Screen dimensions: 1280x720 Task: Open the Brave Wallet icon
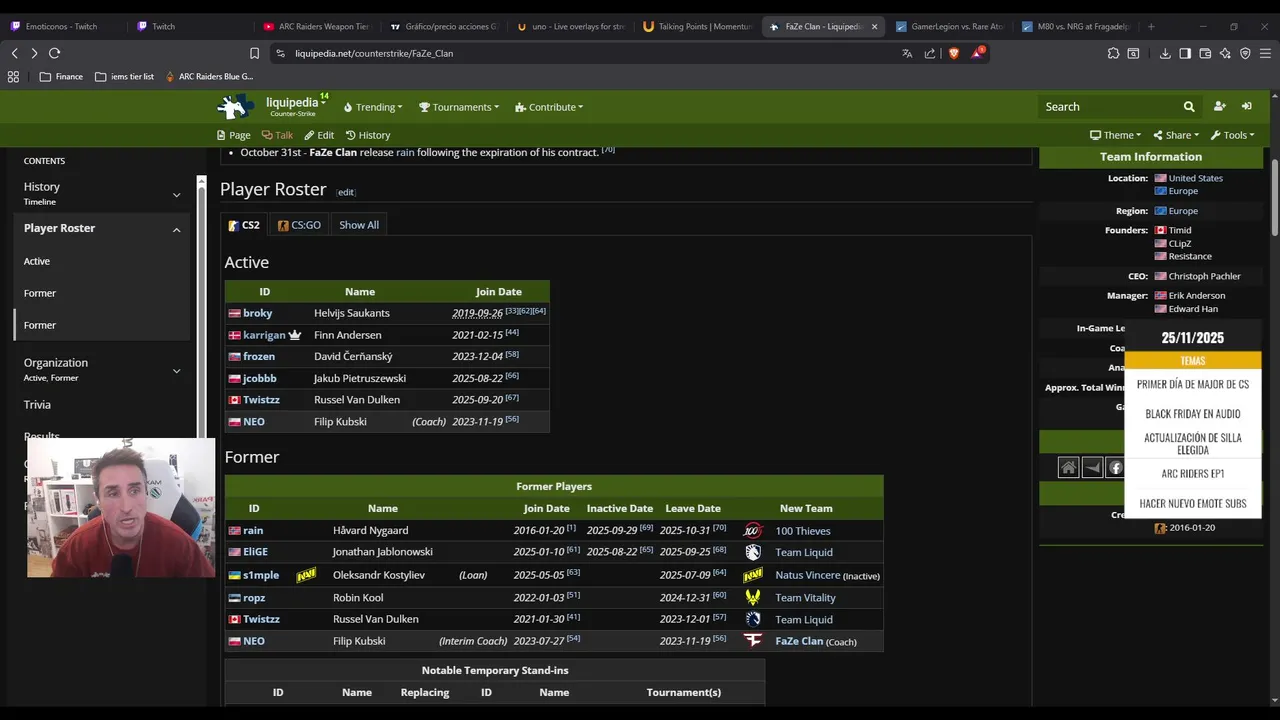click(1205, 53)
